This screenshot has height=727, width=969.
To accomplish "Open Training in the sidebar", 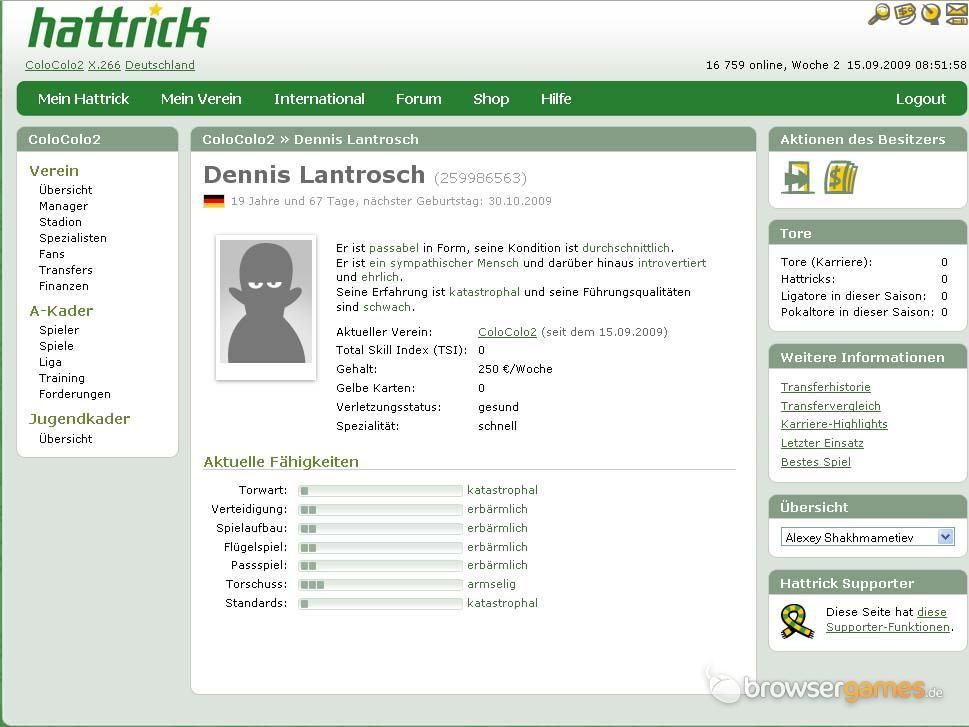I will (62, 378).
